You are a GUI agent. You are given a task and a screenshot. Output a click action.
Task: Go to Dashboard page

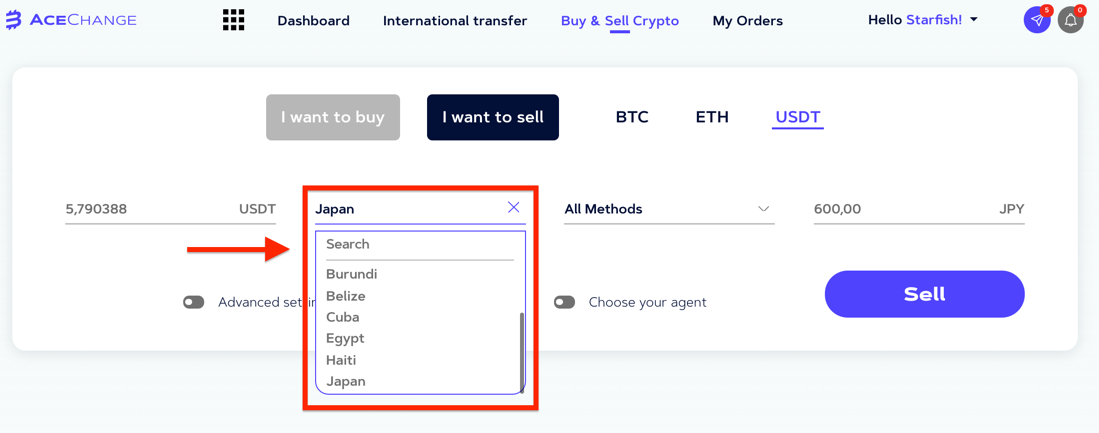[313, 21]
